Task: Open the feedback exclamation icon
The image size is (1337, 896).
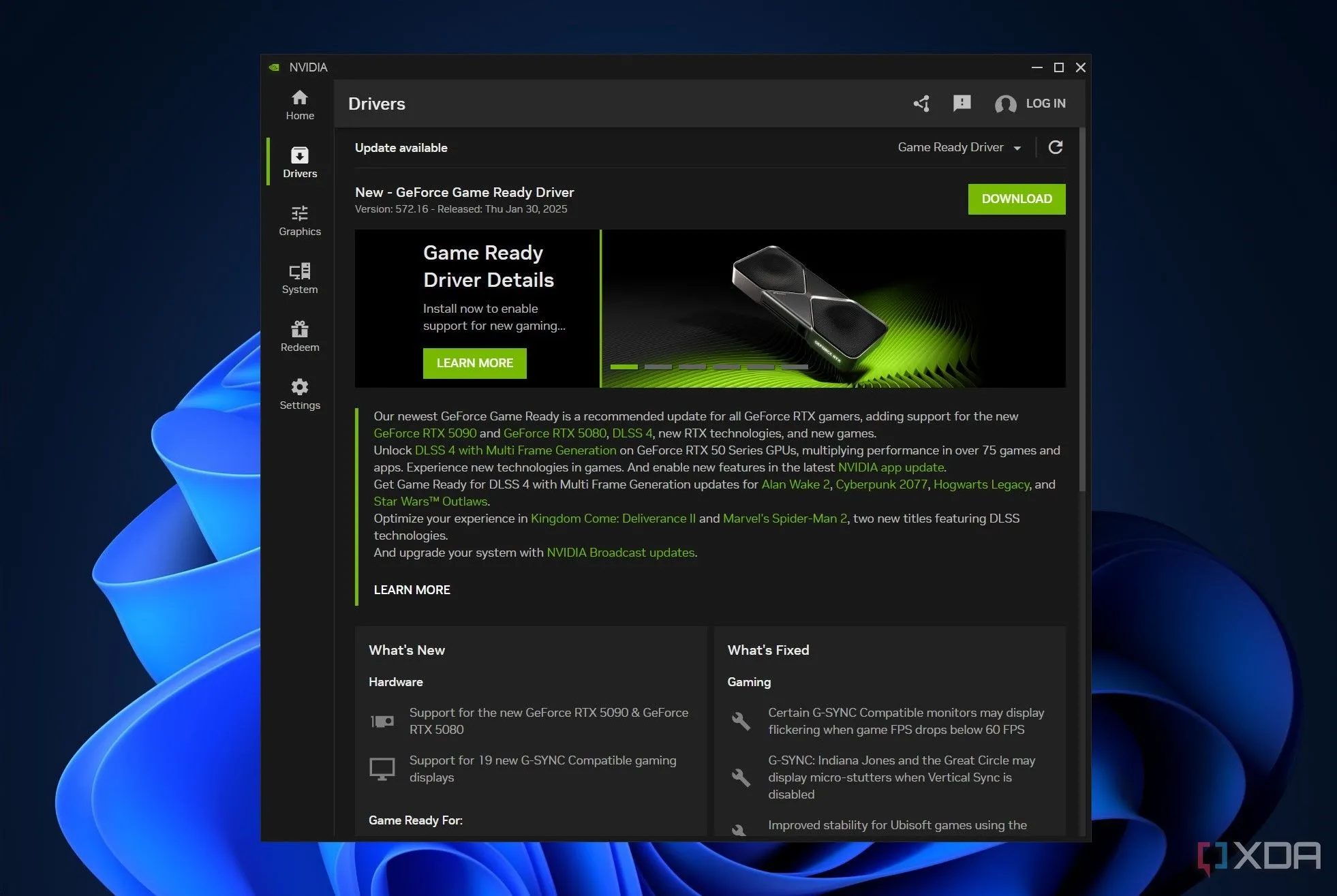Action: (962, 103)
